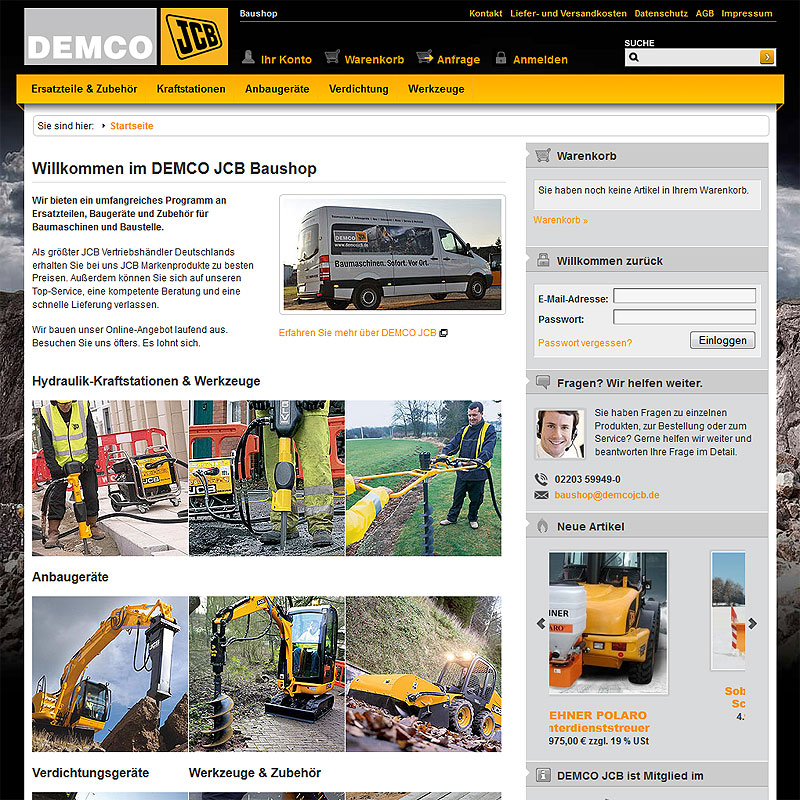The image size is (800, 800).
Task: Click the cart icon in Warenkorb sidebar heading
Action: (x=543, y=155)
